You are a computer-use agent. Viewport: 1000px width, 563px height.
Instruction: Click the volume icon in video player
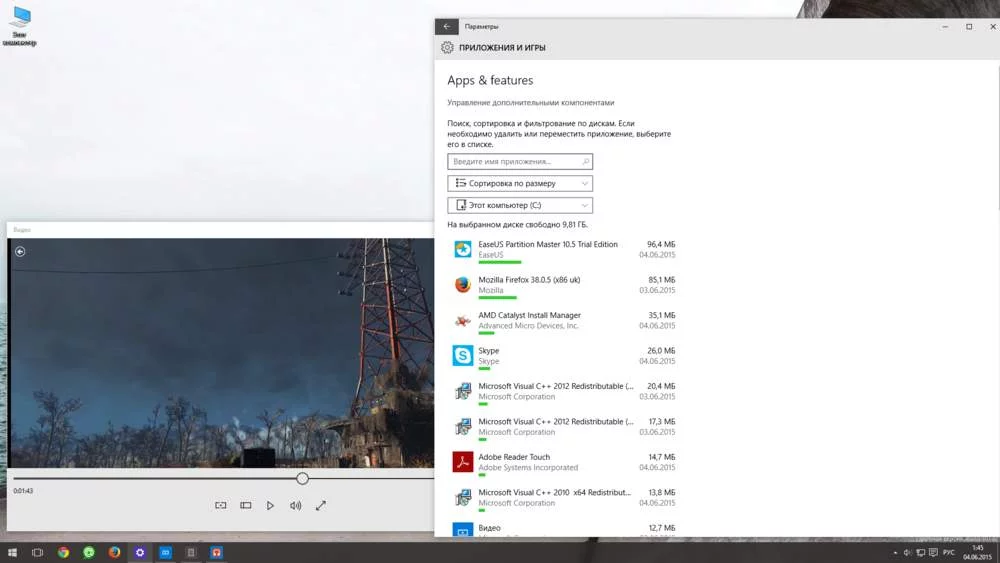[295, 506]
